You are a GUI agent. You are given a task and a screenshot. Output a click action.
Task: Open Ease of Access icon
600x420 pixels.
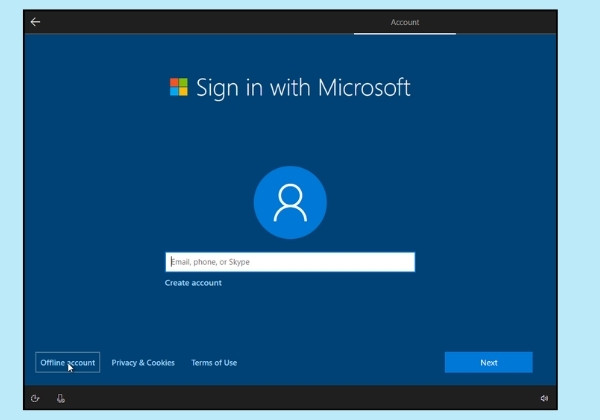[35, 399]
